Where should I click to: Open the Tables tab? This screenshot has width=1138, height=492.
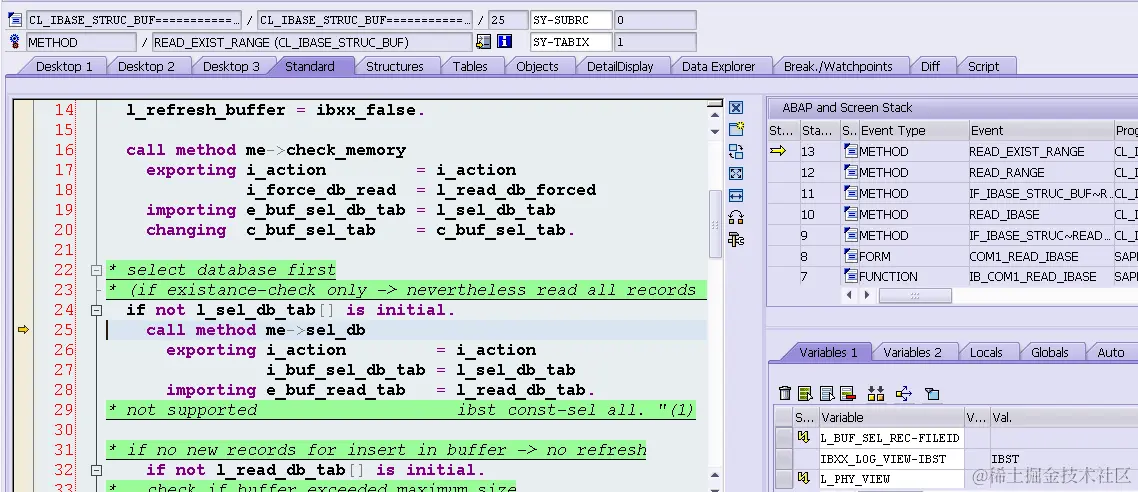470,66
